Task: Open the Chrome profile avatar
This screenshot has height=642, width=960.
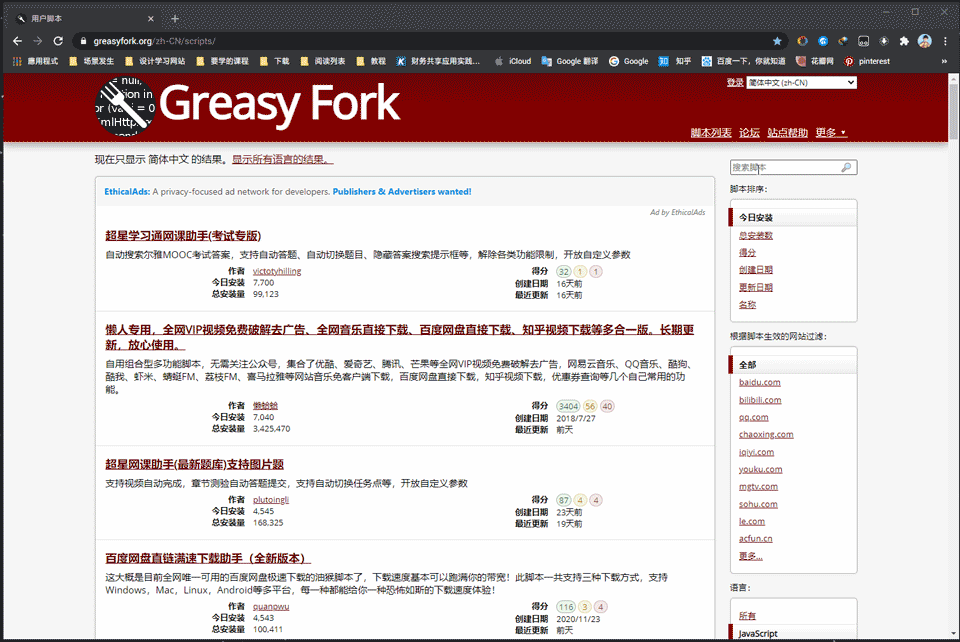Action: click(924, 41)
